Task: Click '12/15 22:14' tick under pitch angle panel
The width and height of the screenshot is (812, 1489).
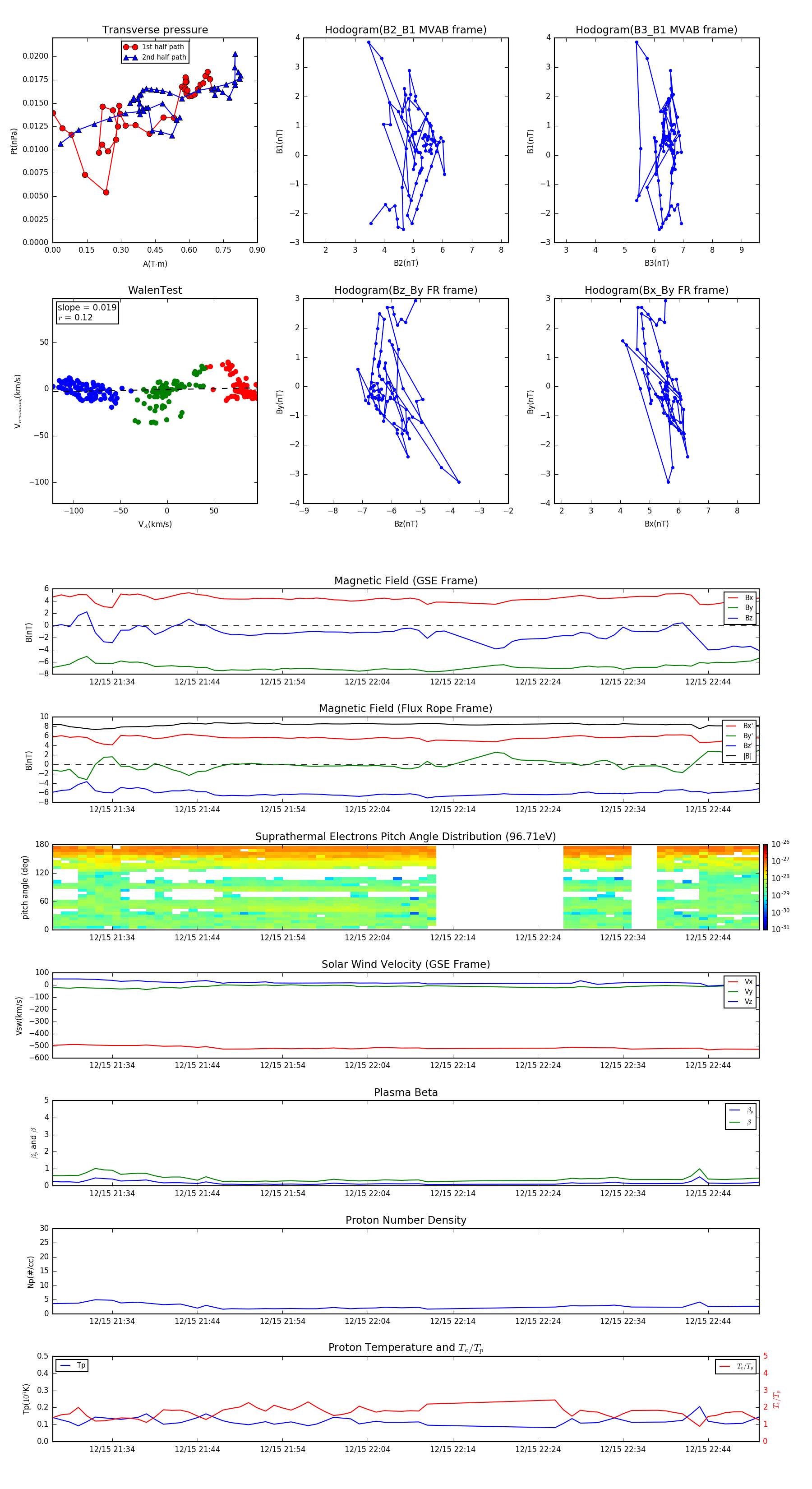Action: click(452, 938)
